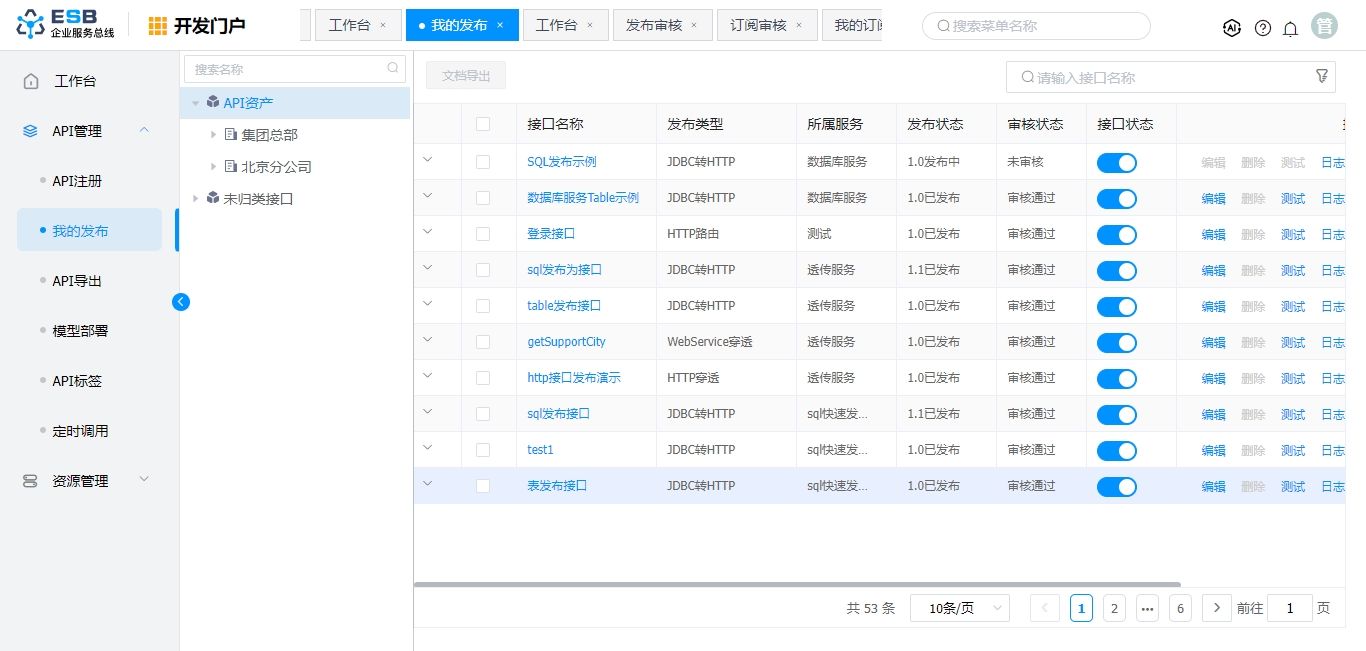Open the 10条/页 page size dropdown
Image resolution: width=1366 pixels, height=651 pixels.
pos(959,608)
